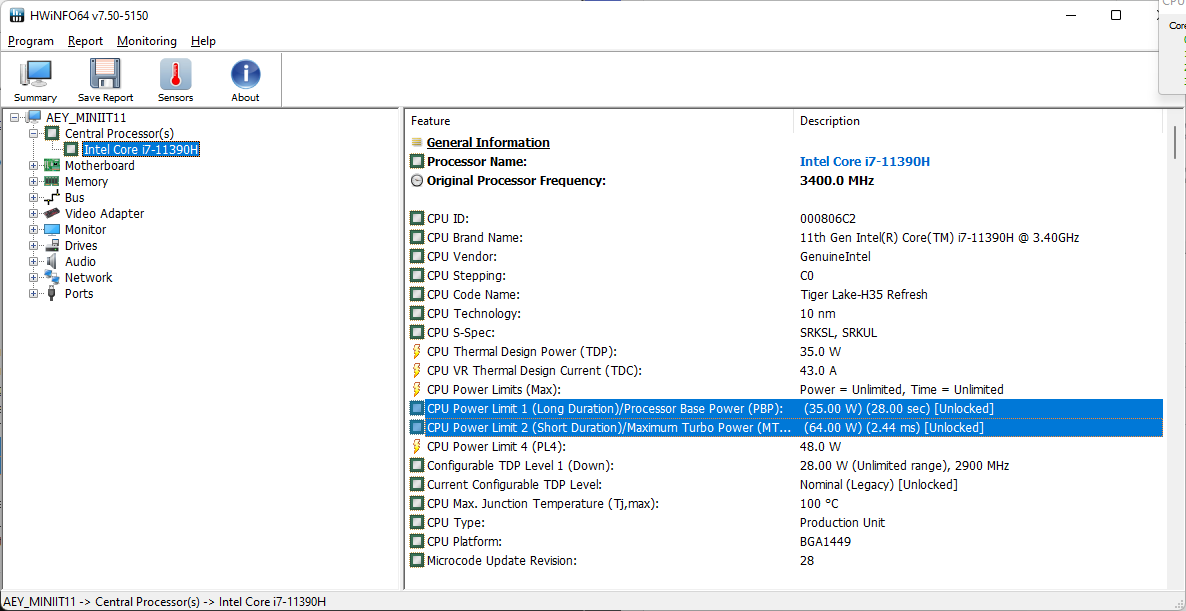Click the Network tree icon
The width and height of the screenshot is (1186, 611).
(53, 277)
